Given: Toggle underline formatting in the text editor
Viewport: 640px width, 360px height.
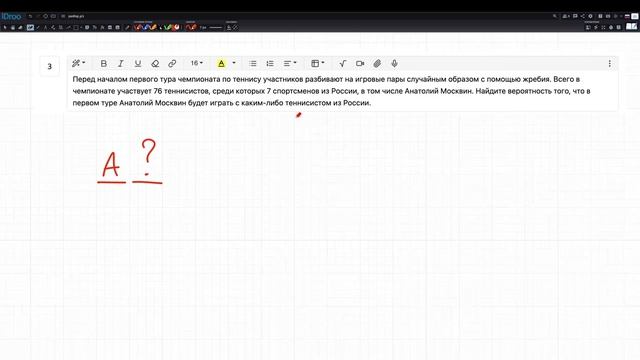Looking at the screenshot, I should point(138,63).
